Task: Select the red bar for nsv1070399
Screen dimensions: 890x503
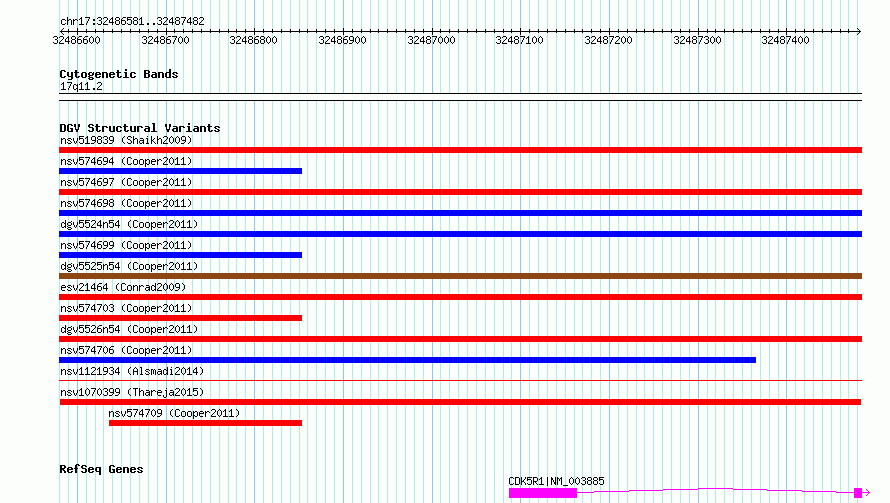Action: pos(460,402)
